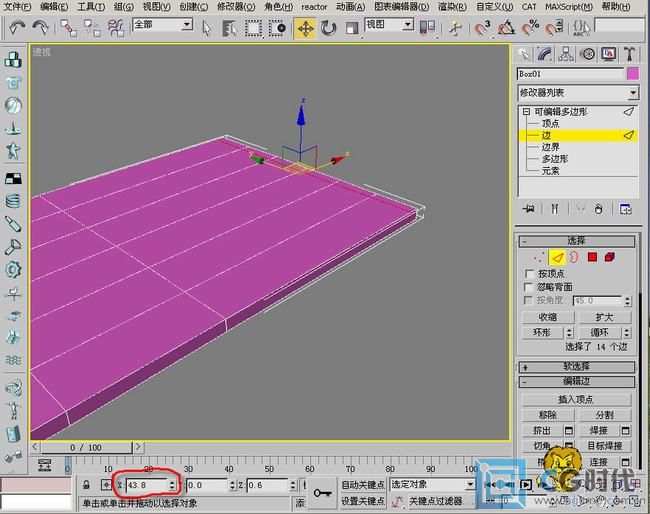The height and width of the screenshot is (514, 650).
Task: Open the Create command panel tab
Action: (x=524, y=54)
